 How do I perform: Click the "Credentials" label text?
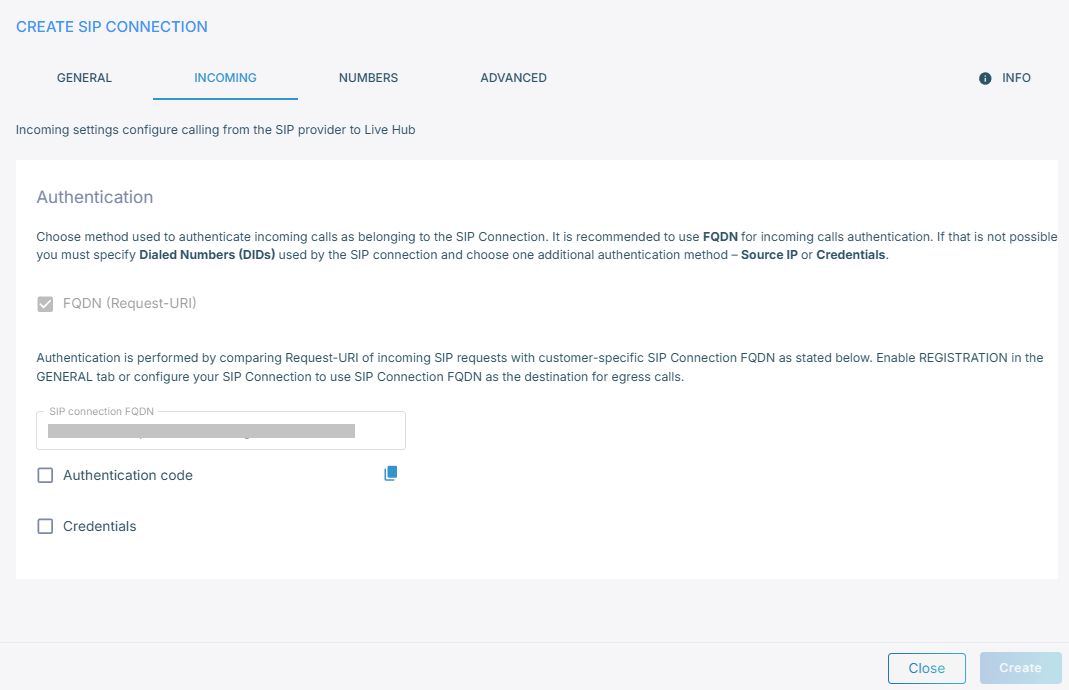[100, 526]
